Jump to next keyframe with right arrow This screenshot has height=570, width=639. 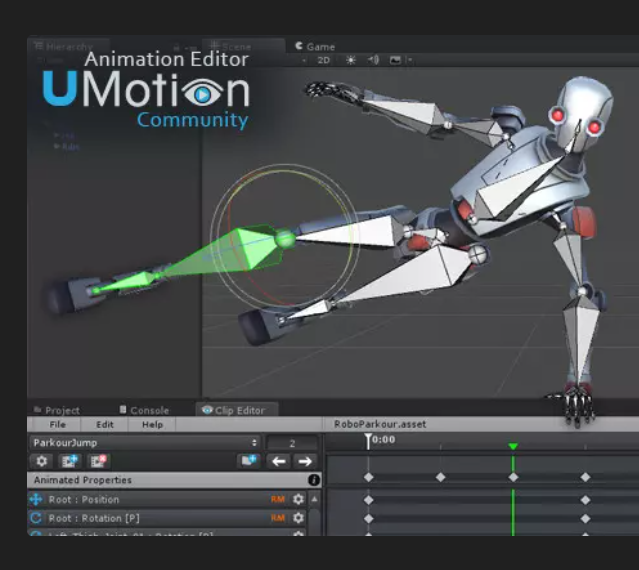tap(305, 461)
